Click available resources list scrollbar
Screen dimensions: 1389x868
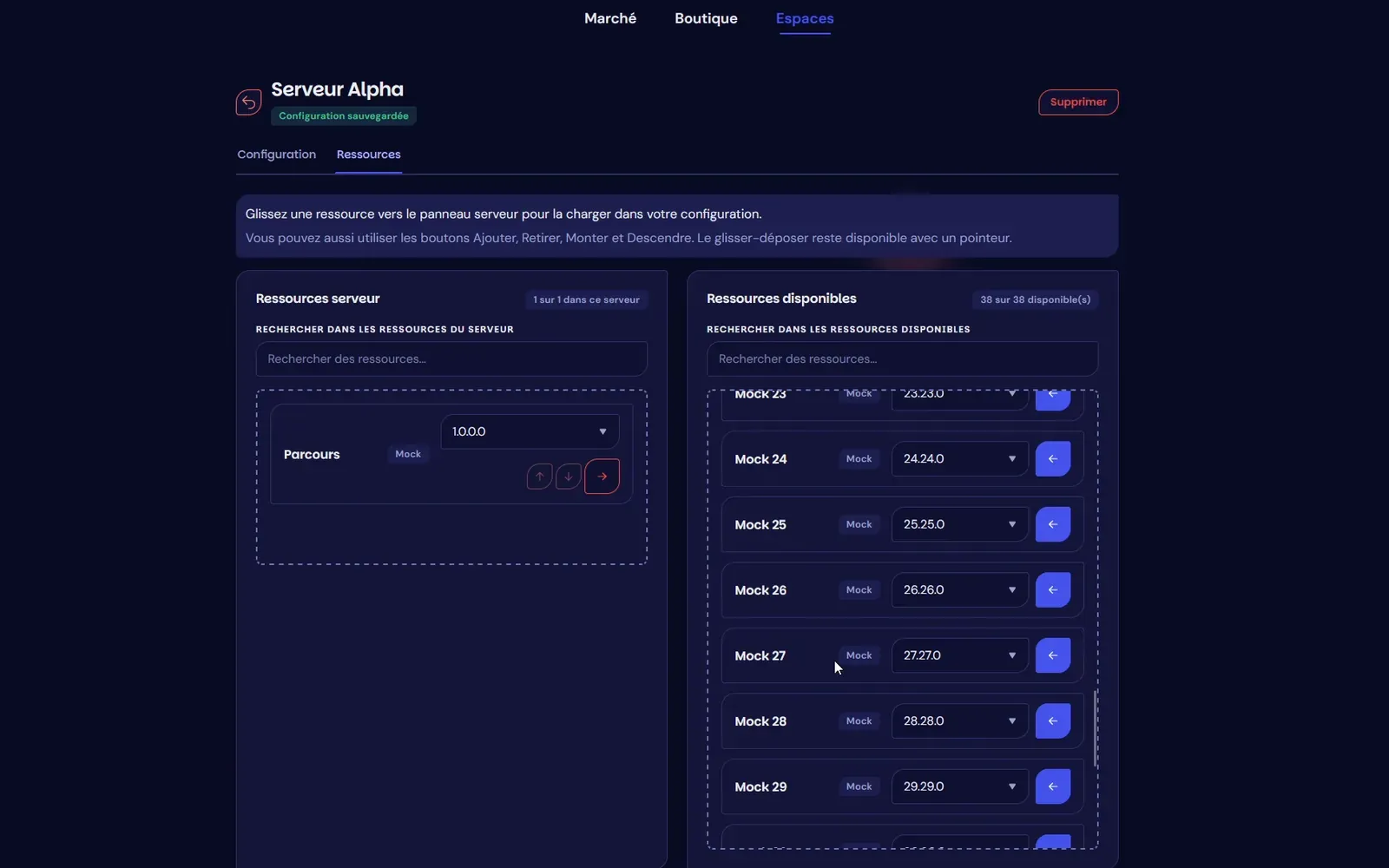1096,729
